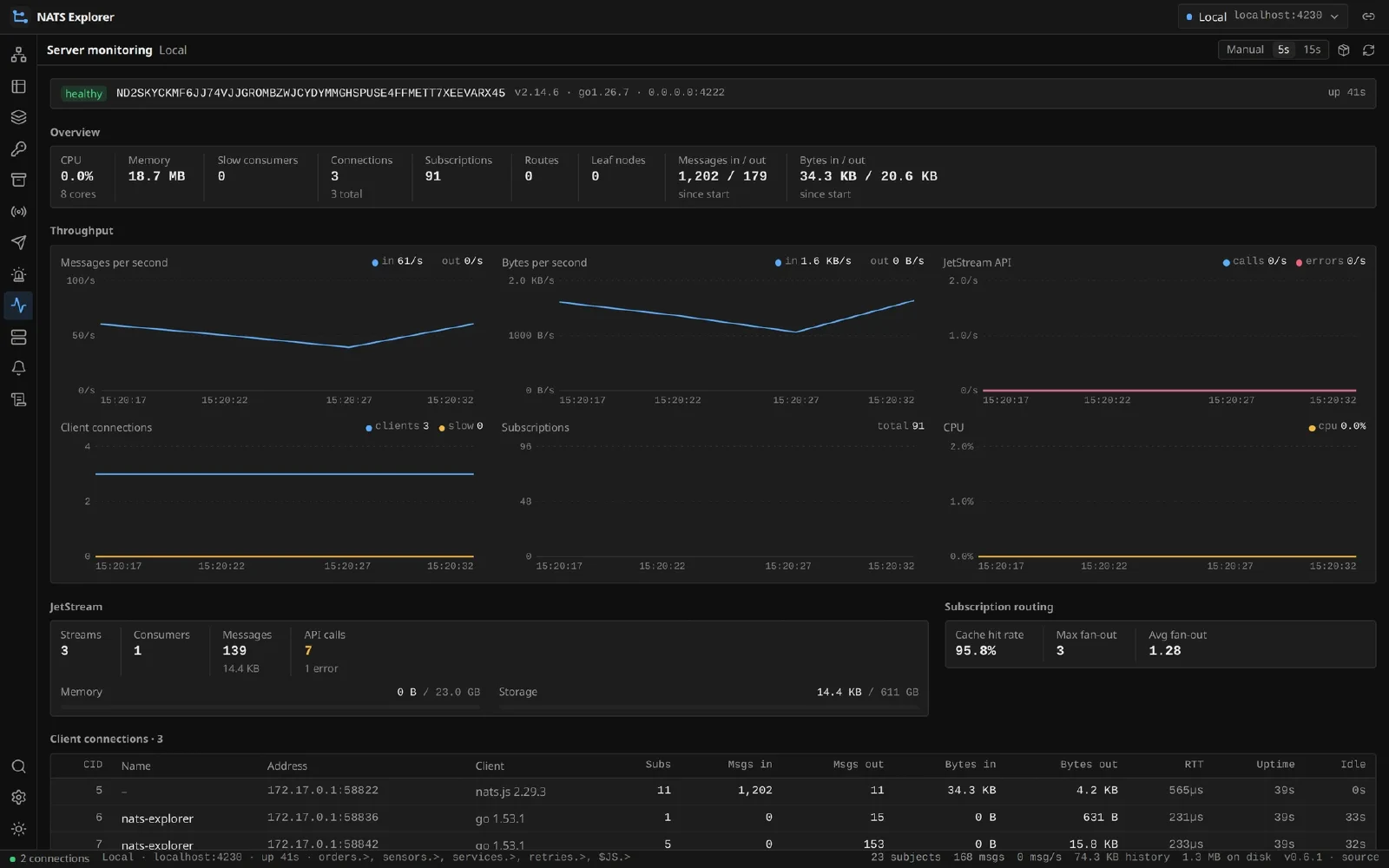Image resolution: width=1389 pixels, height=868 pixels.
Task: Open the server rack icon in sidebar
Action: 18,337
